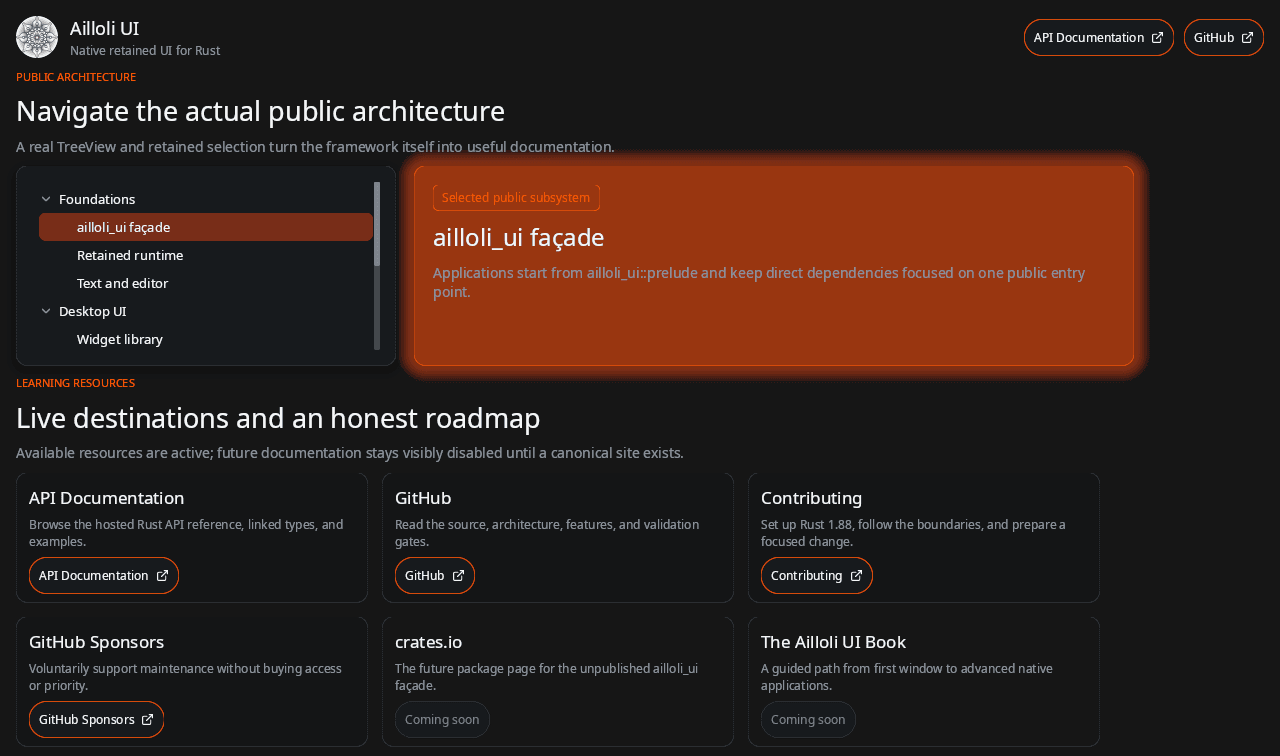This screenshot has height=756, width=1280.
Task: Click external-link icon on GitHub card button
Action: pos(458,576)
